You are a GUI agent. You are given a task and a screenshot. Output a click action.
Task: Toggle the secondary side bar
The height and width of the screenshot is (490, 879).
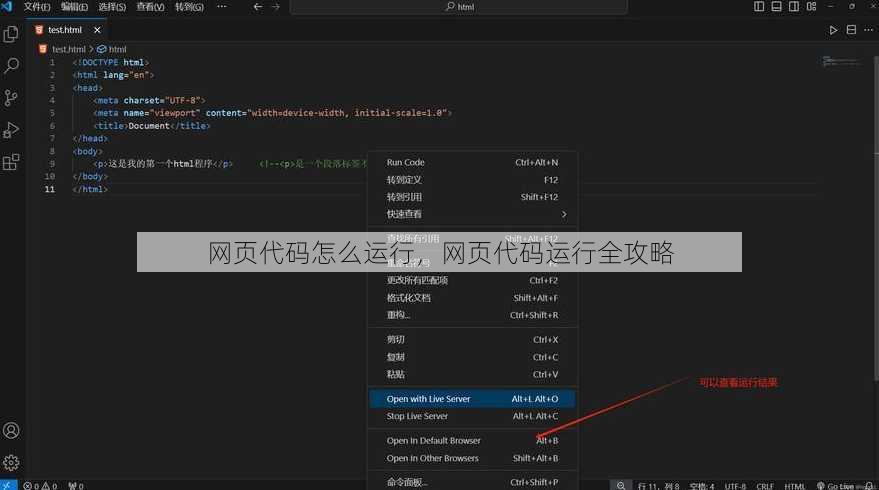794,6
